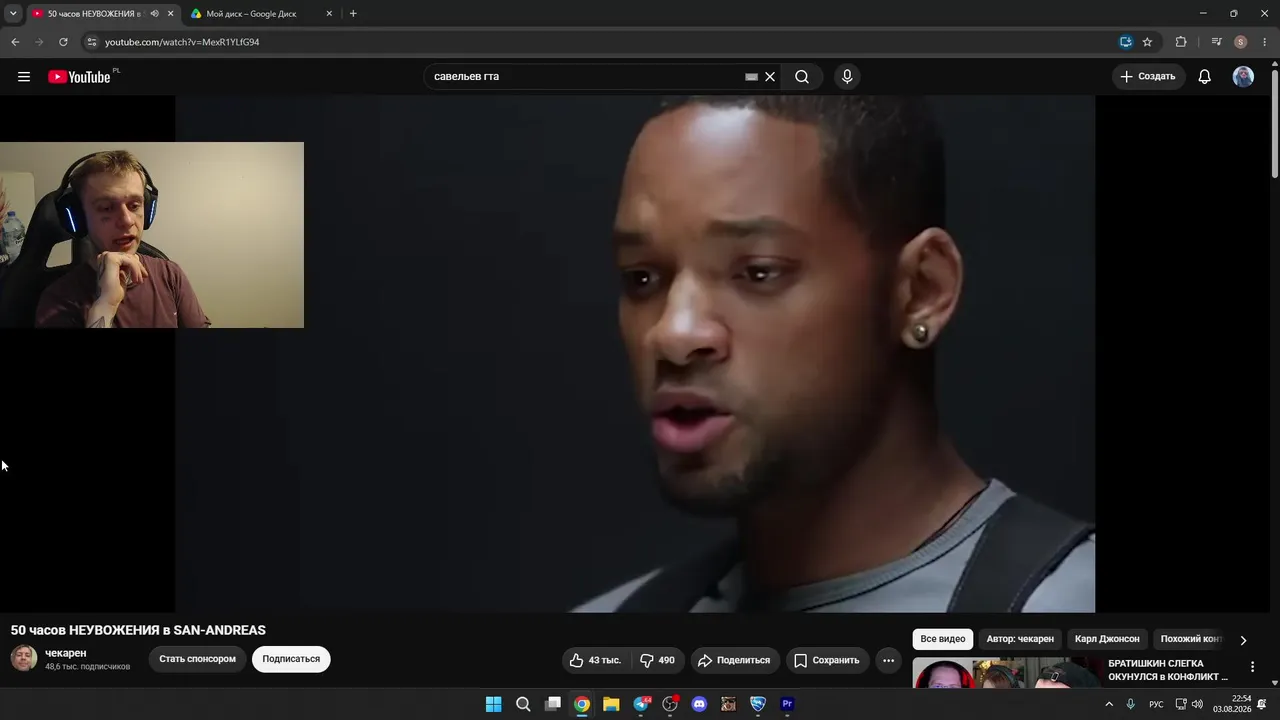Go to the YouTube home logo
This screenshot has width=1280, height=720.
[x=79, y=77]
